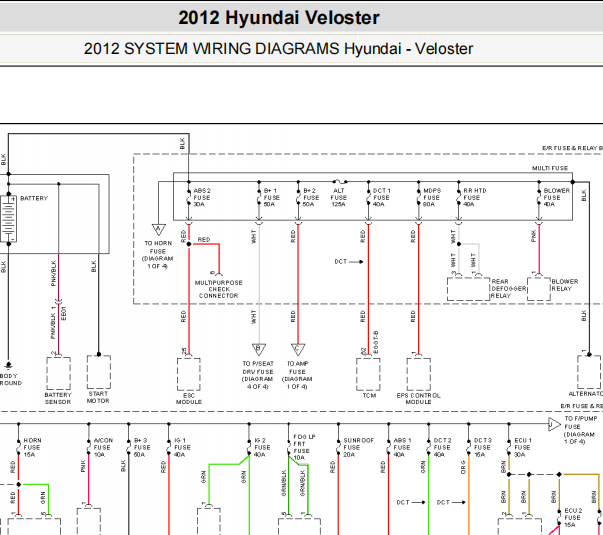Click the TCM dashed component box
This screenshot has width=603, height=535.
click(x=368, y=374)
